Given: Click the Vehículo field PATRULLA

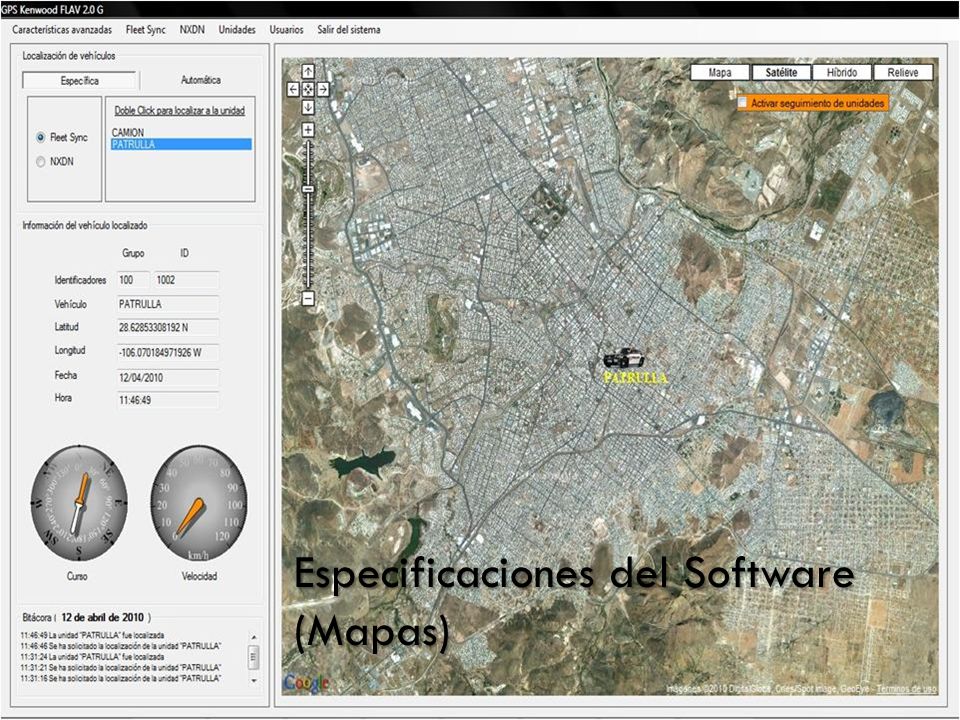Looking at the screenshot, I should click(168, 304).
